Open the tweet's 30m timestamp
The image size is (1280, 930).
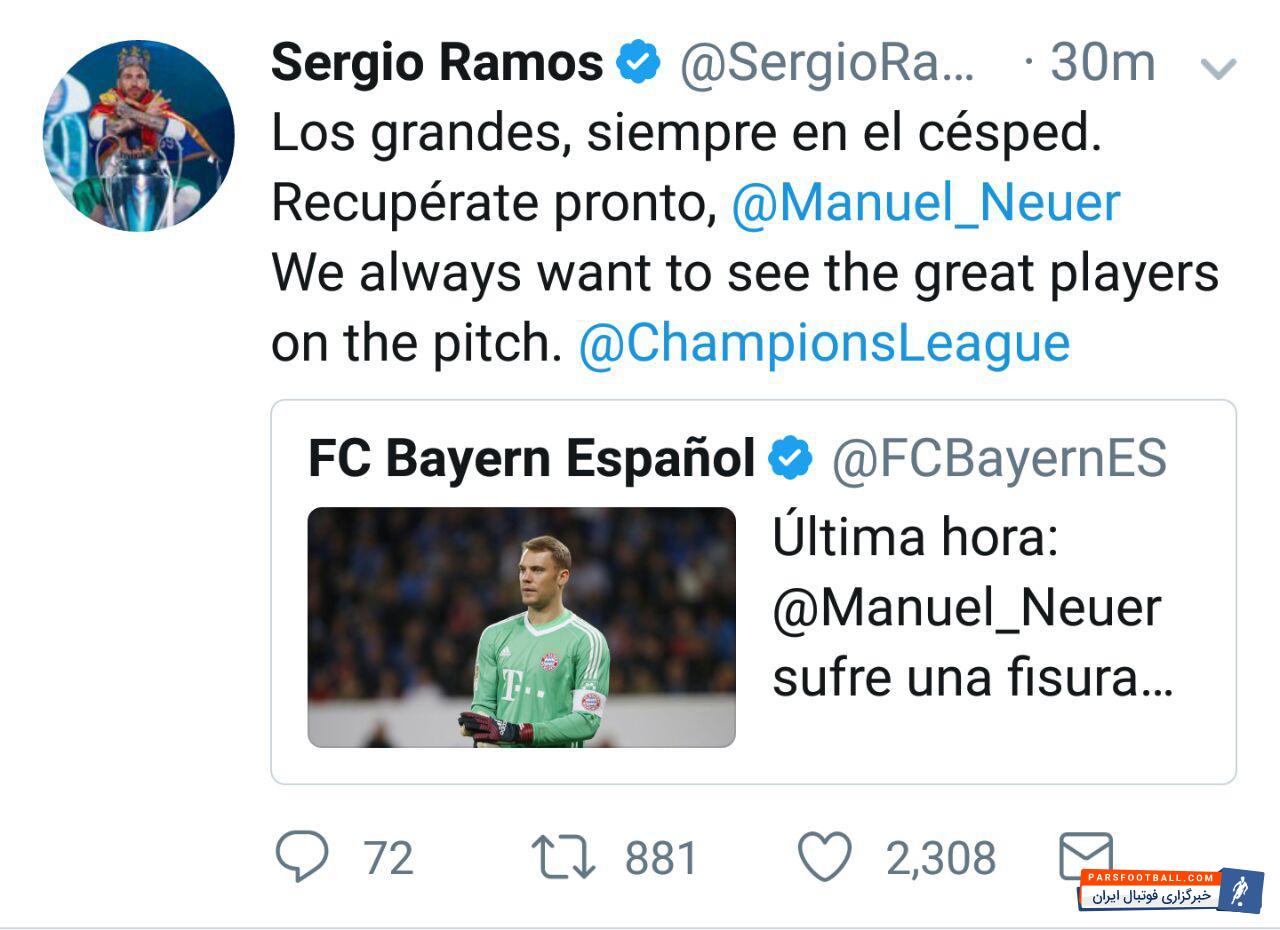[x=1102, y=63]
